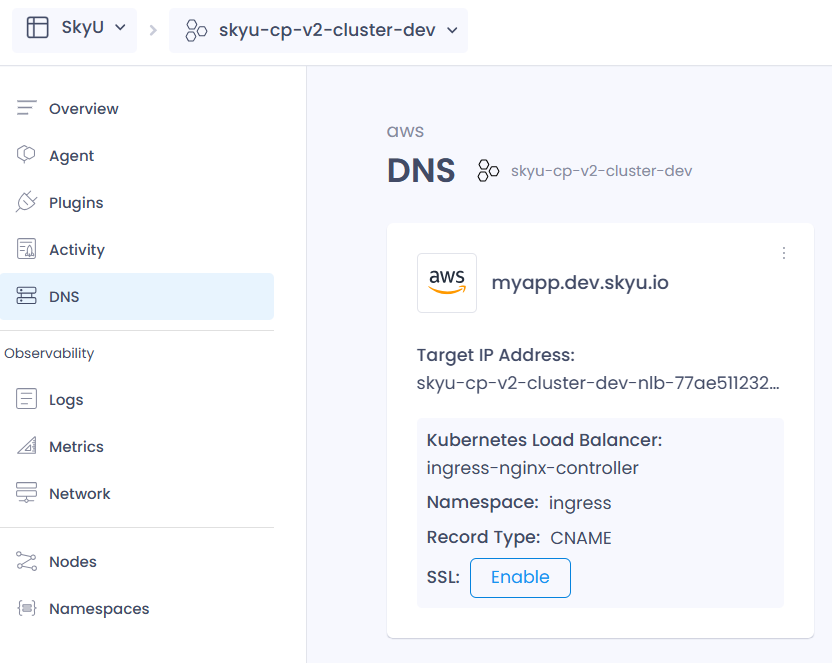The height and width of the screenshot is (663, 832).
Task: Enable SSL for myapp.dev.skyu.io
Action: 520,578
